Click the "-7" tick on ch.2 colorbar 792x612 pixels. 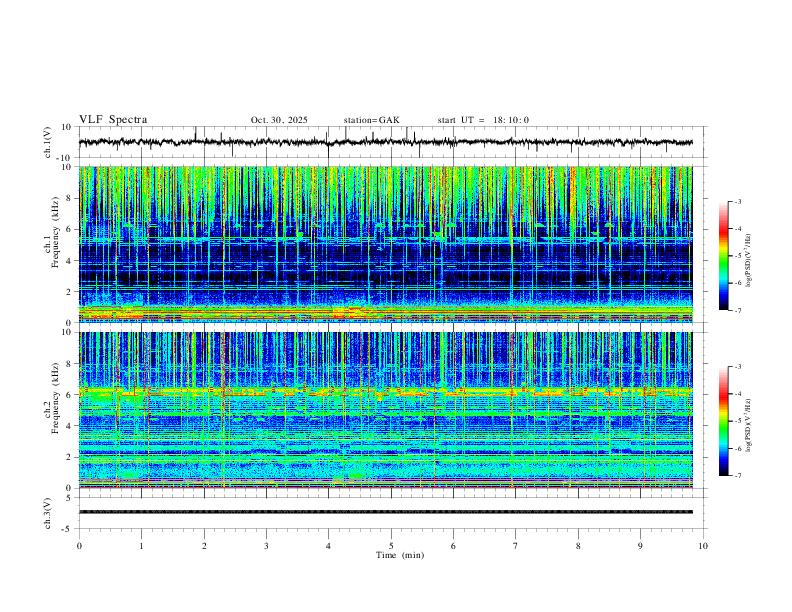[738, 476]
